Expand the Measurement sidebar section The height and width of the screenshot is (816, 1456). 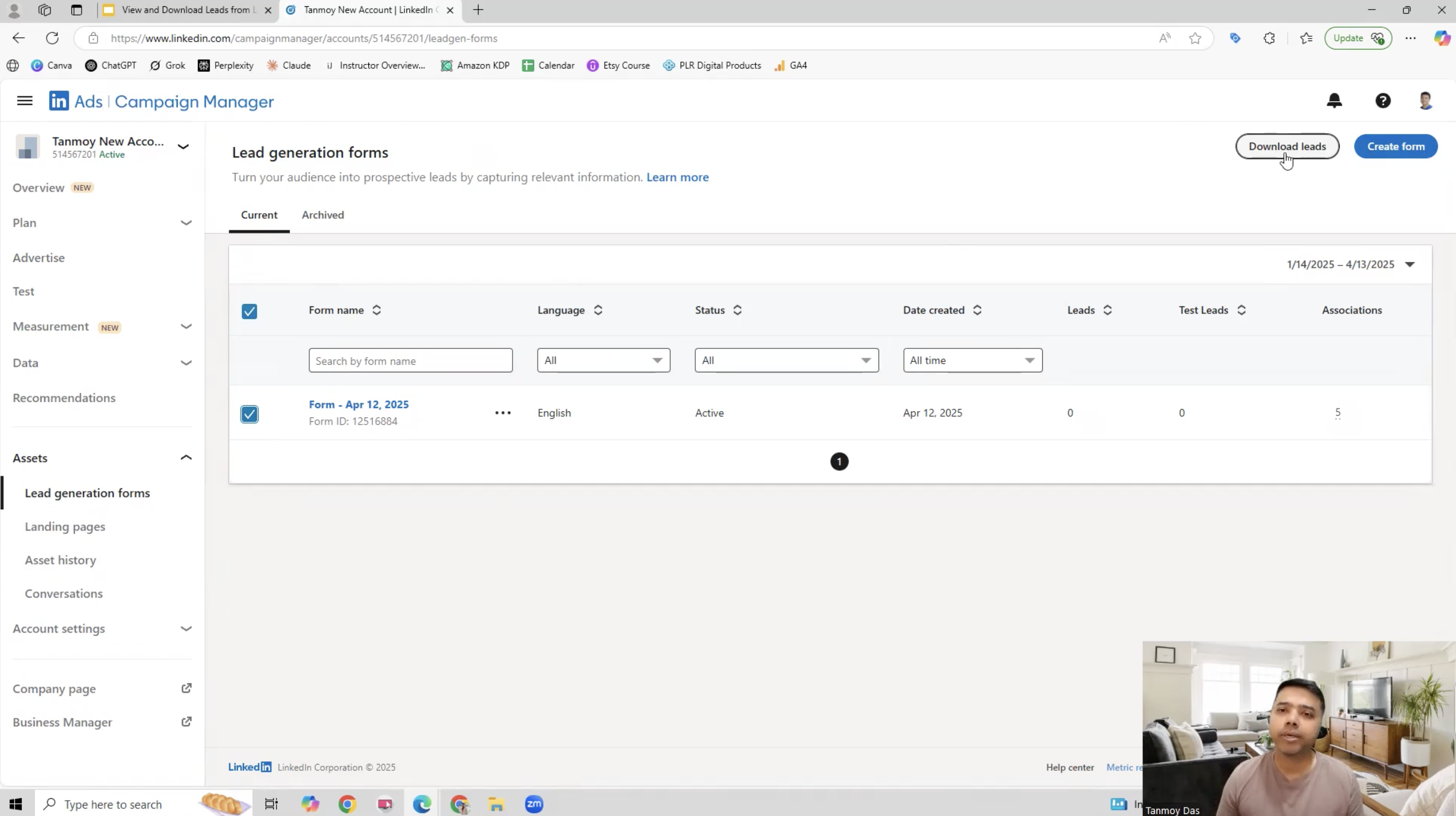pyautogui.click(x=186, y=326)
